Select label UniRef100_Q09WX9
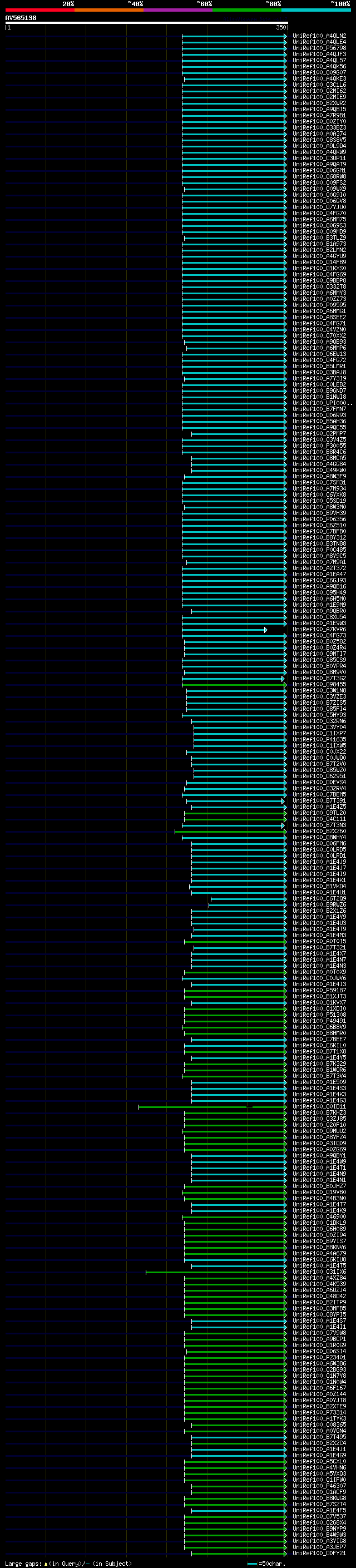 pos(319,189)
